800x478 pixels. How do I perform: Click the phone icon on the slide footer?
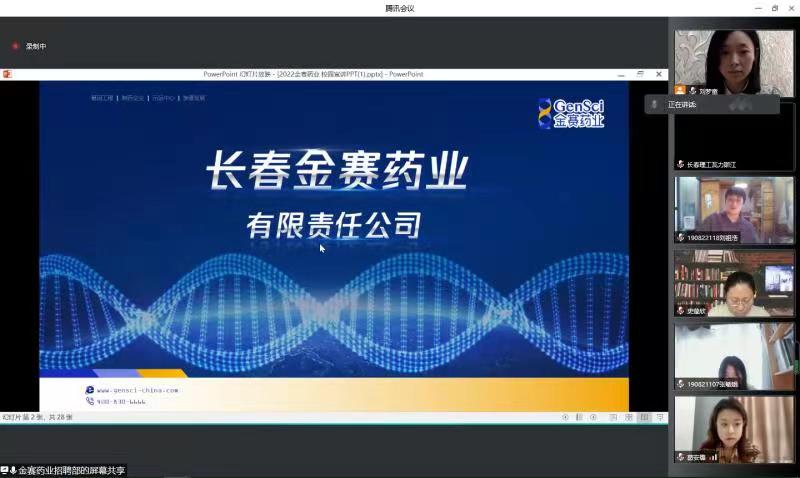point(90,401)
